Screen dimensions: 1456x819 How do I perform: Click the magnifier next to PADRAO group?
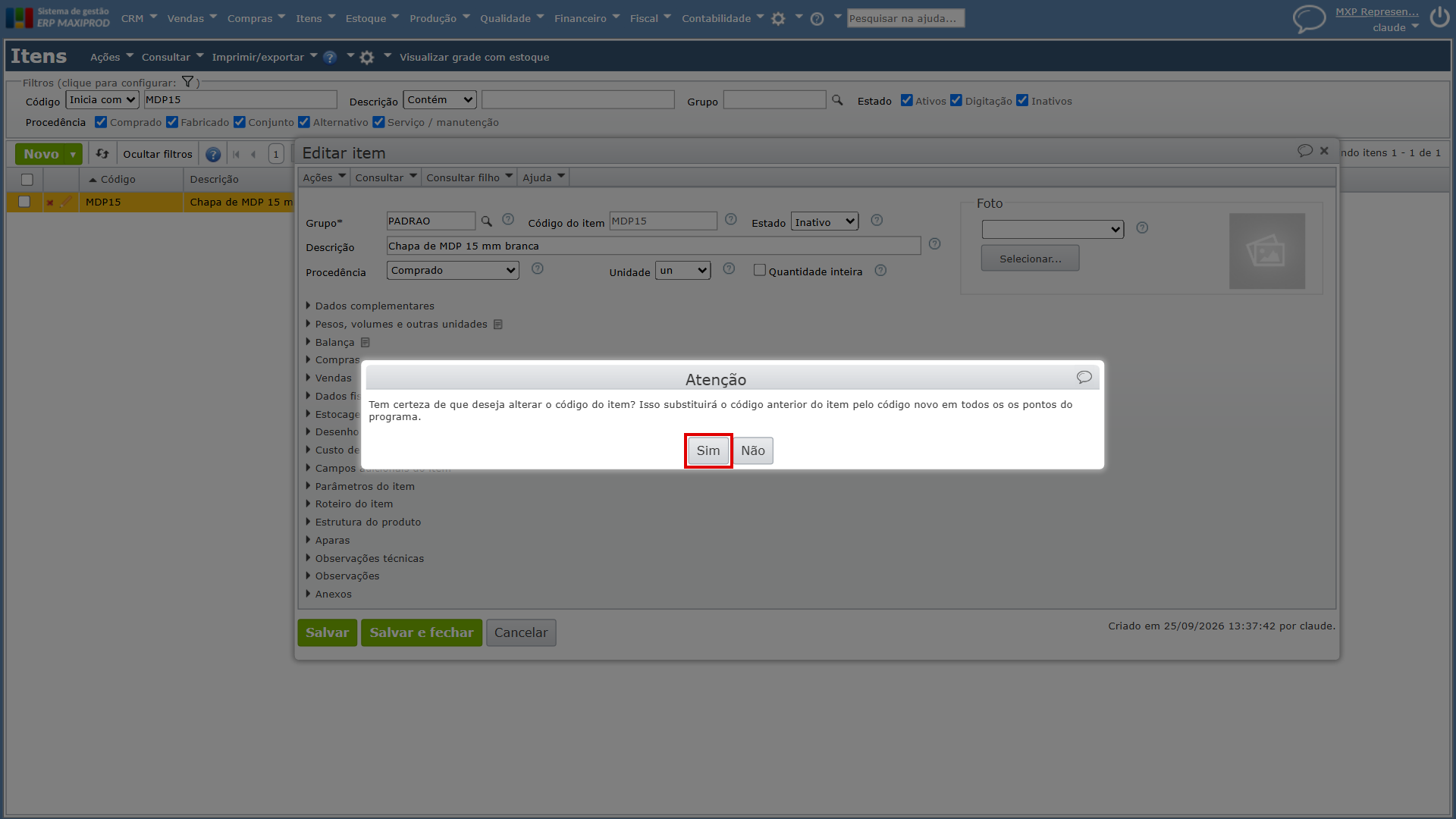[x=486, y=221]
